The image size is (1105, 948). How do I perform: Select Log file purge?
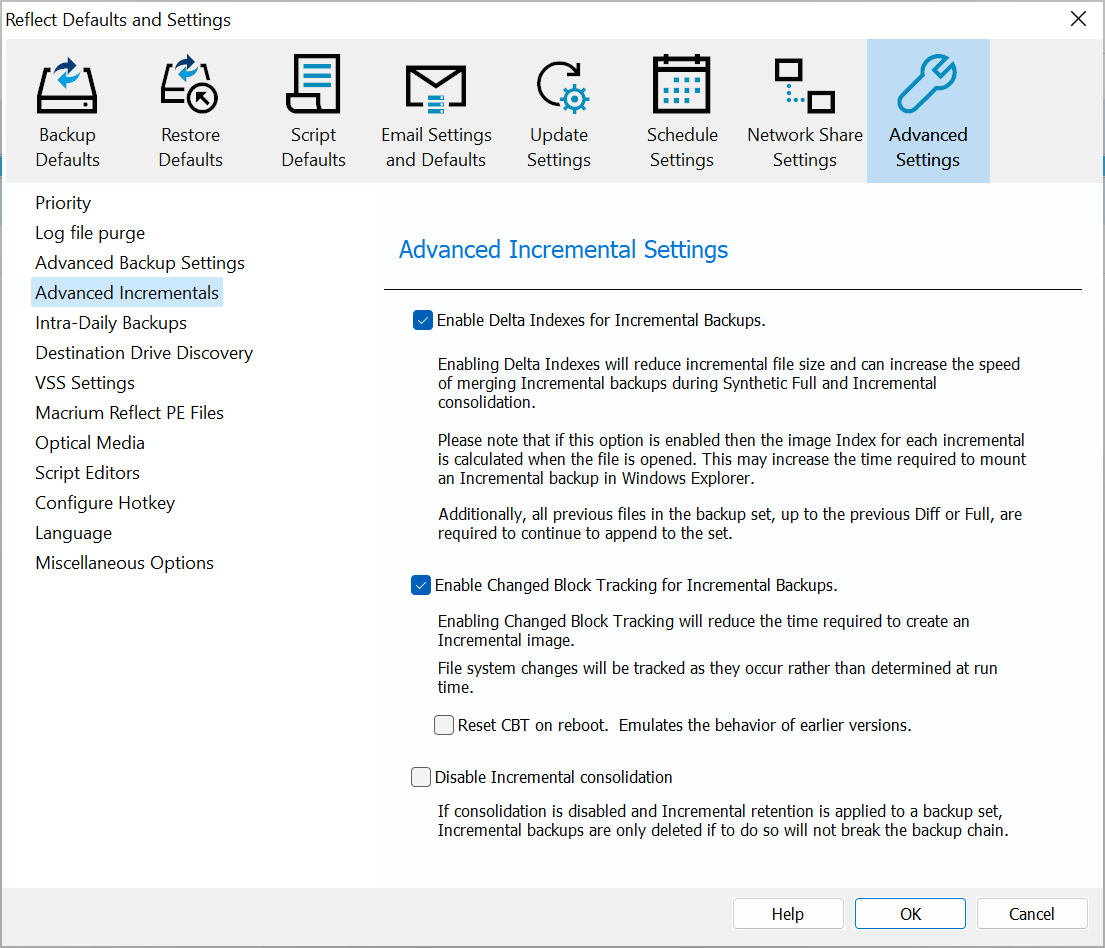tap(90, 233)
